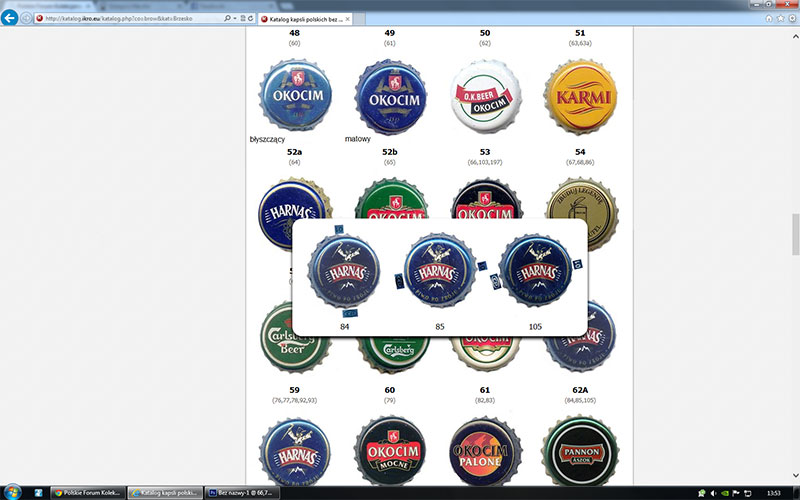Click the Windows Start orb
800x500 pixels.
pyautogui.click(x=12, y=492)
